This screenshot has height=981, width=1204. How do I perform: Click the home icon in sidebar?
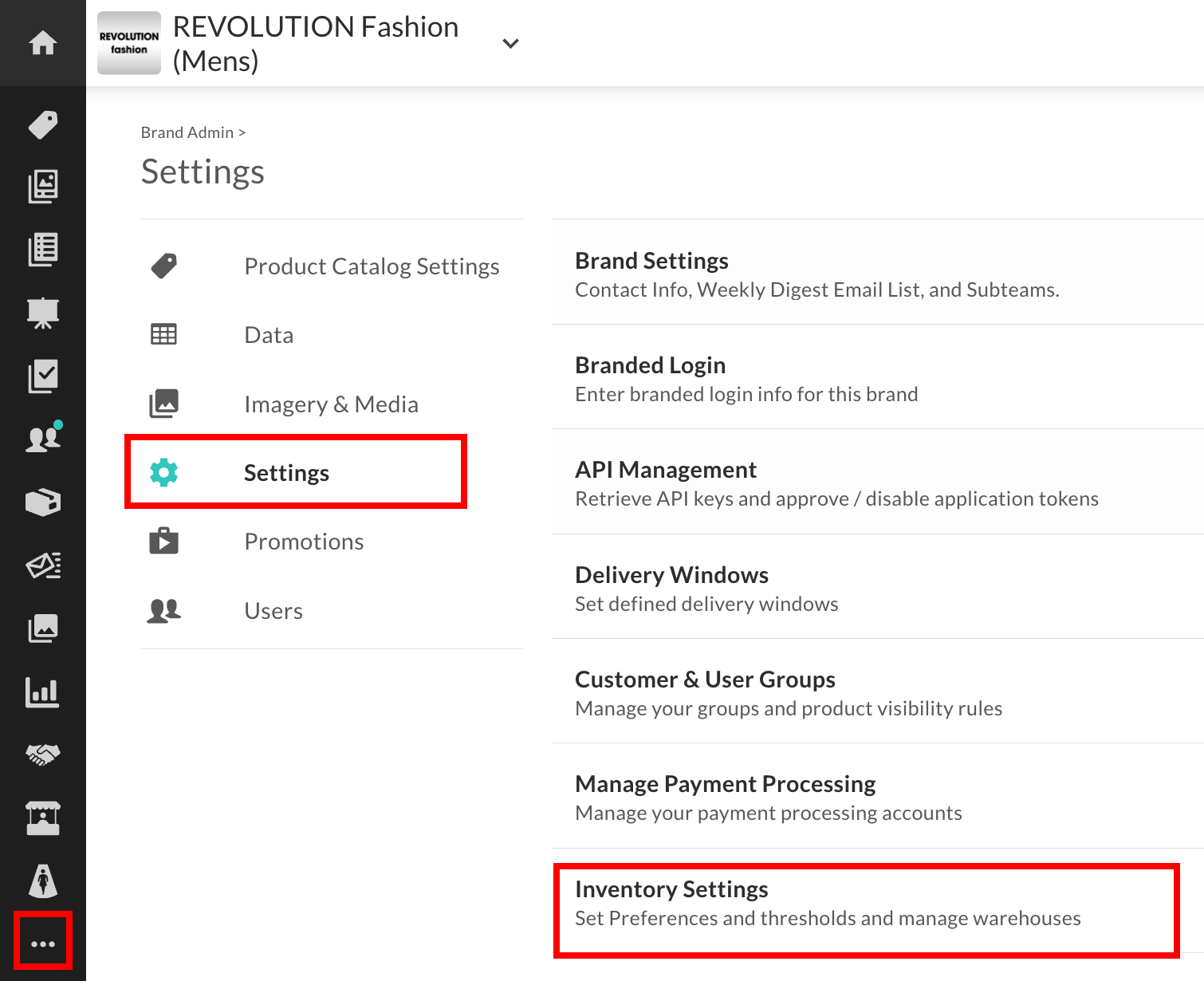point(43,42)
